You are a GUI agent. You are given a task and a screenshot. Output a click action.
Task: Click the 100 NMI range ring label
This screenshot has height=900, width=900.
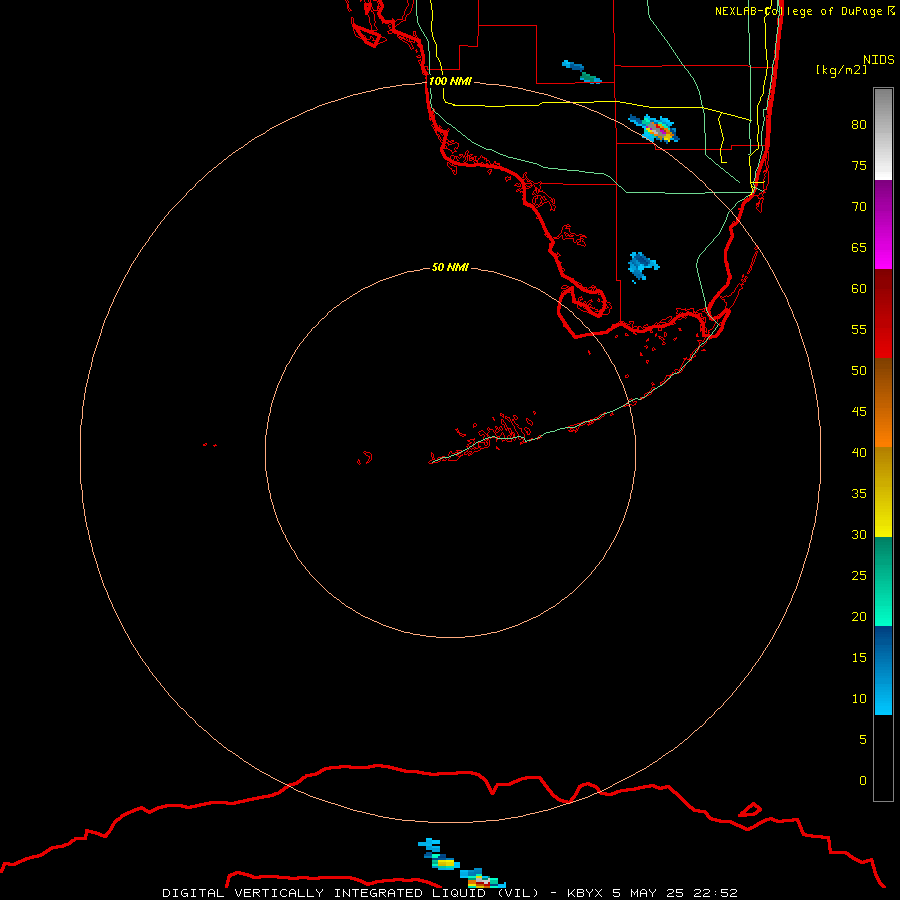(x=450, y=81)
